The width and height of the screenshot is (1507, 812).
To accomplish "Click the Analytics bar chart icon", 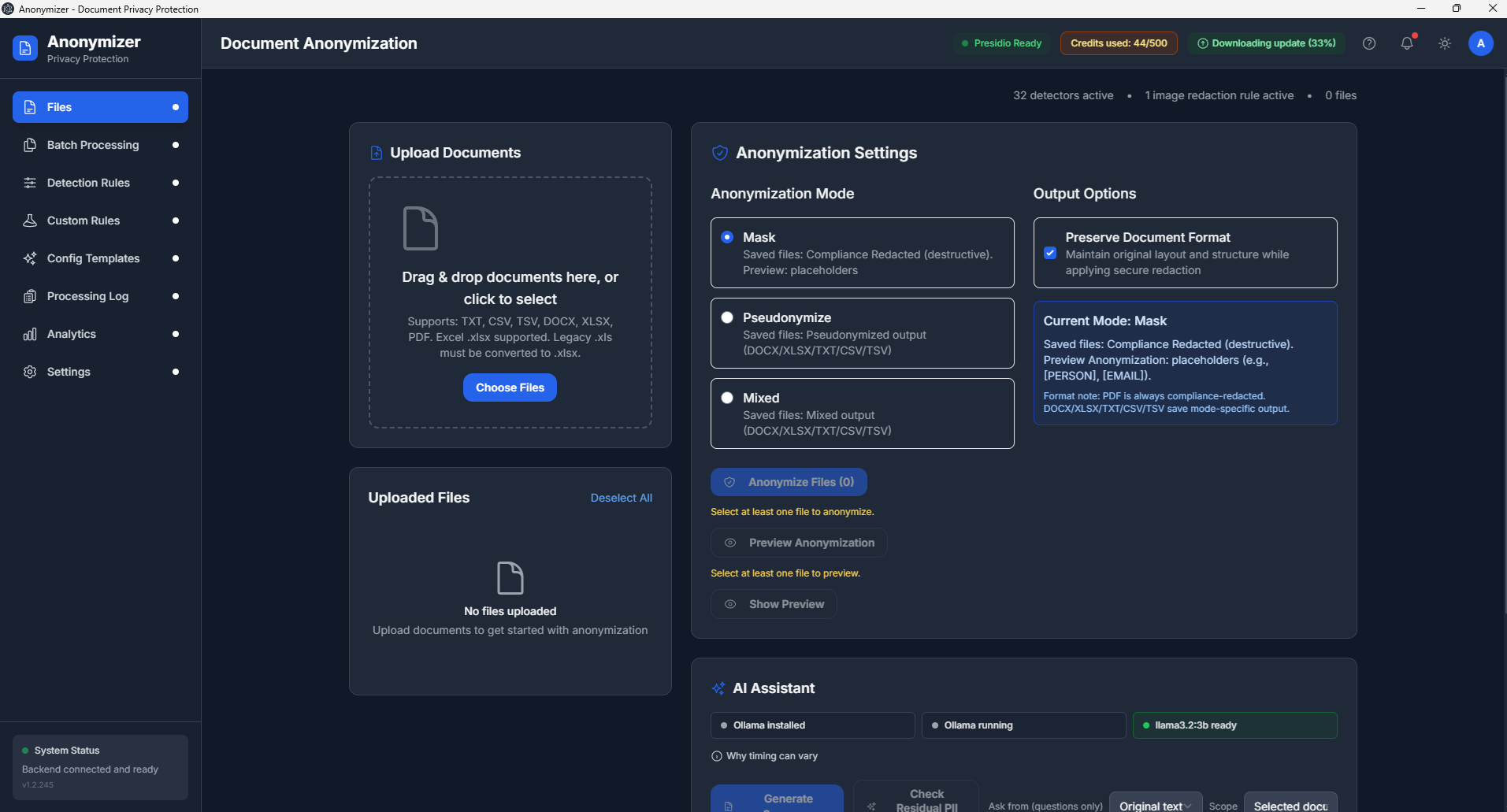I will [x=30, y=334].
